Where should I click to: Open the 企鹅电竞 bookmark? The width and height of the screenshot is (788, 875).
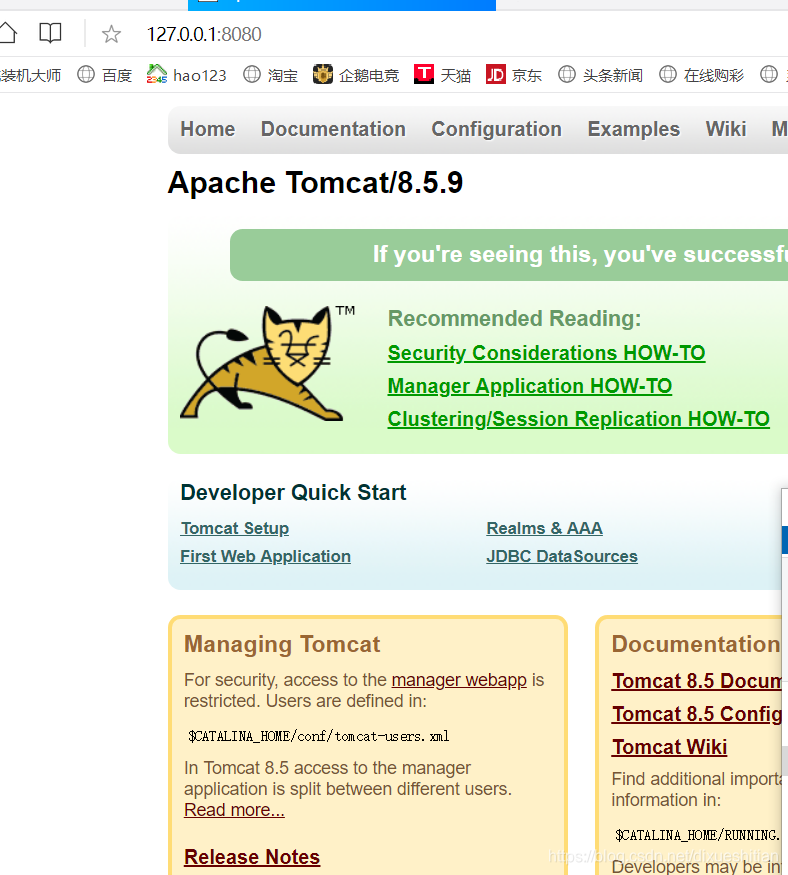point(356,74)
